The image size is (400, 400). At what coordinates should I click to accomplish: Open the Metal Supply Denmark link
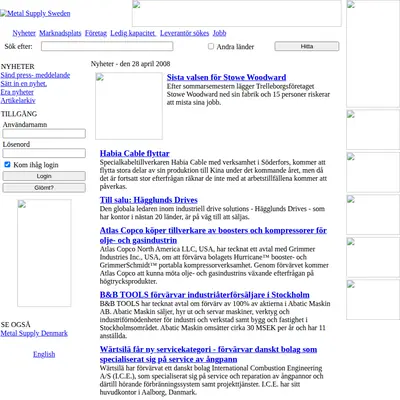point(34,333)
